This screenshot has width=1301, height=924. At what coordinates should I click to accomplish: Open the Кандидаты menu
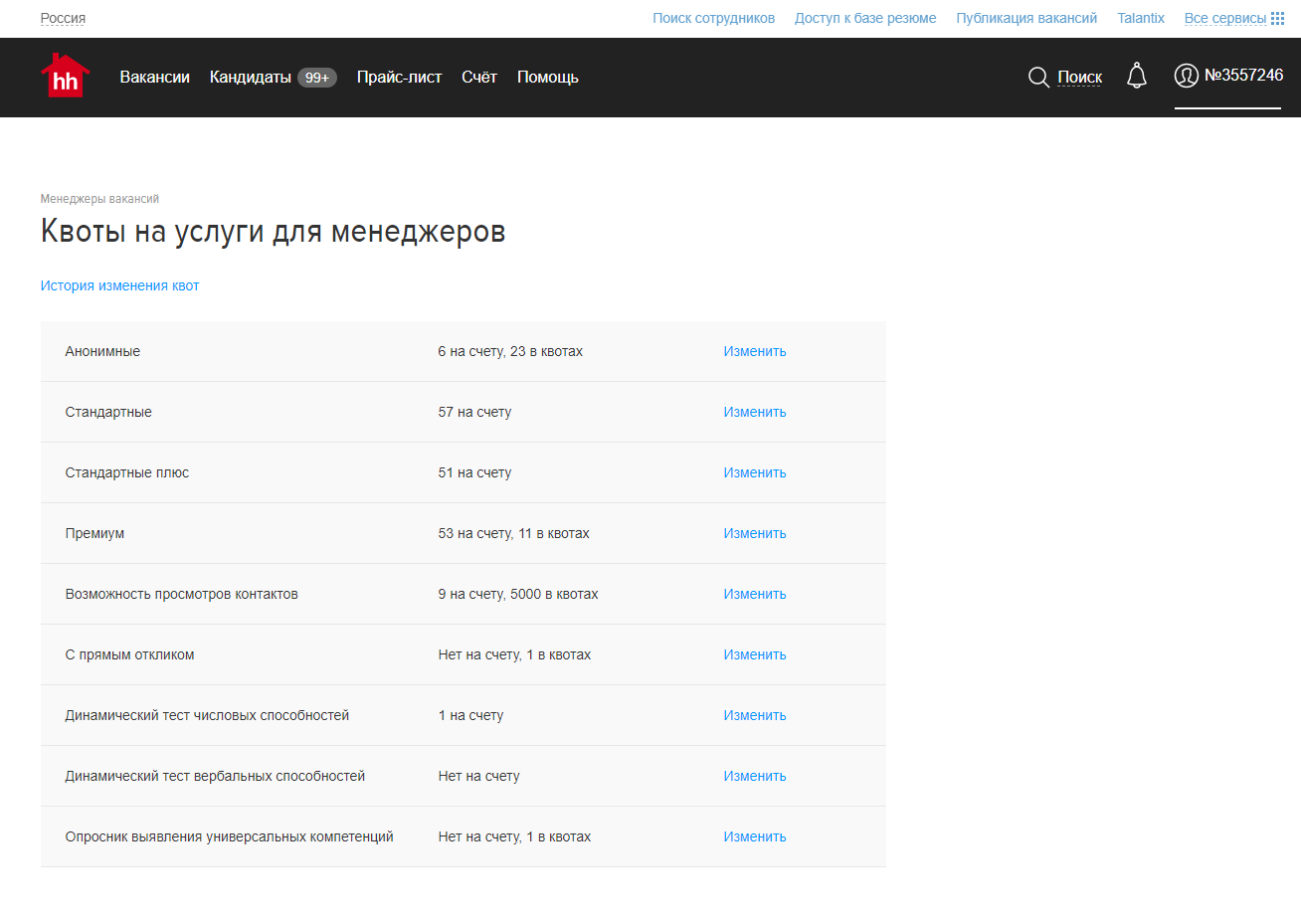(x=251, y=77)
